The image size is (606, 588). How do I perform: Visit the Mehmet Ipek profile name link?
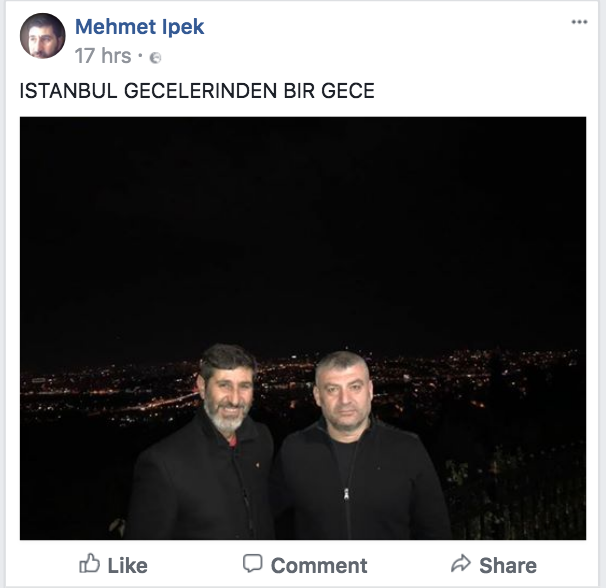coord(139,27)
